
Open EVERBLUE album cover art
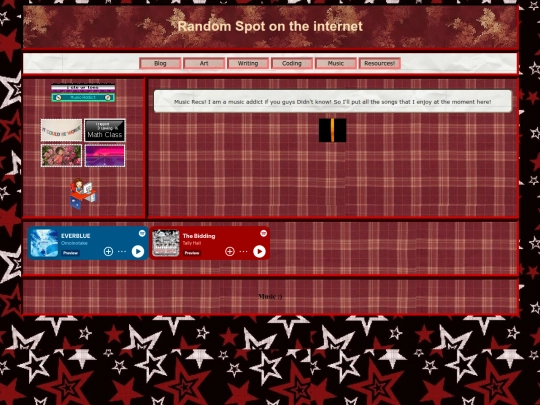[44, 243]
